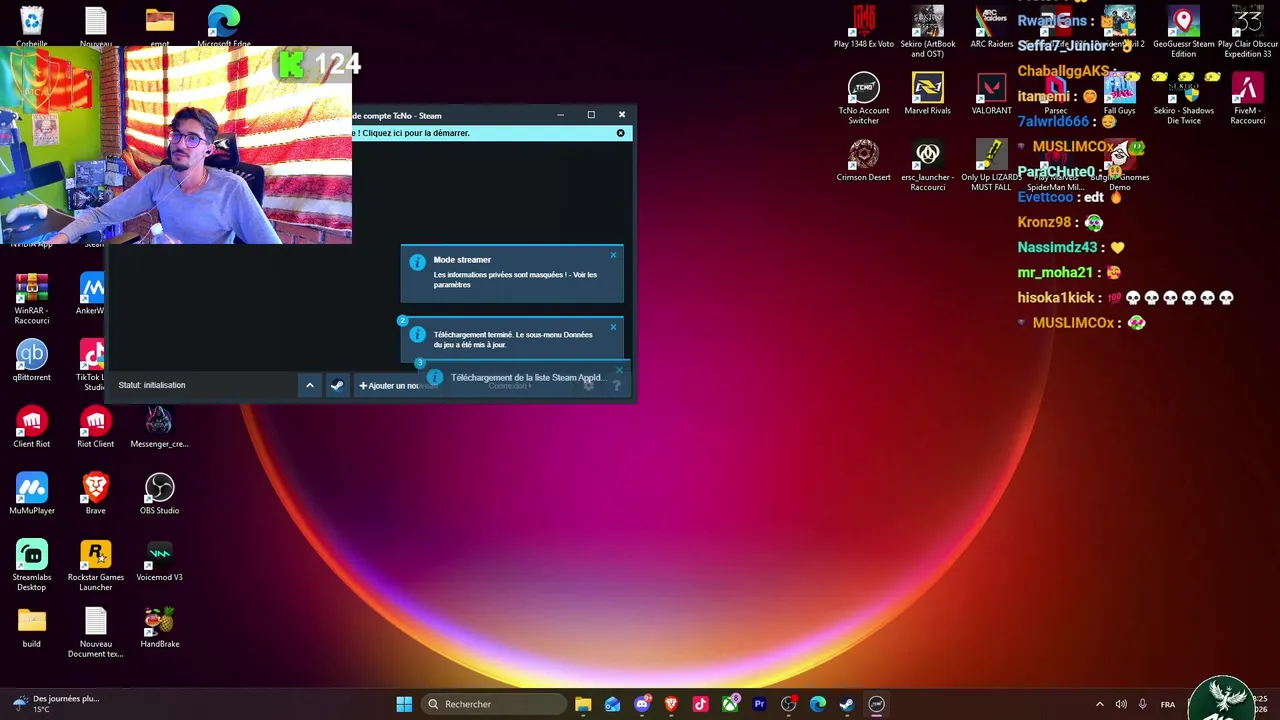Dismiss the Téléchargement terminé notification
Screen dimensions: 1280x720
tap(613, 327)
